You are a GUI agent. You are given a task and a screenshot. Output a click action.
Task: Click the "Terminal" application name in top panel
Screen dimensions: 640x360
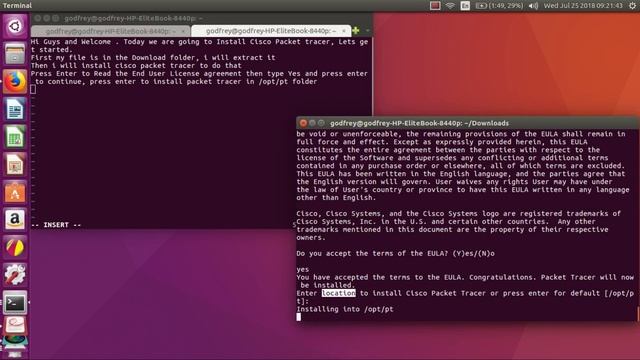17,5
